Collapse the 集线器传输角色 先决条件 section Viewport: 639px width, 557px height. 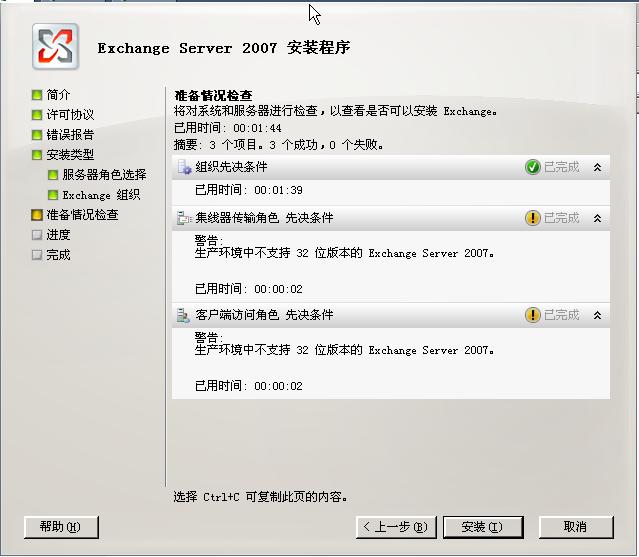[597, 218]
